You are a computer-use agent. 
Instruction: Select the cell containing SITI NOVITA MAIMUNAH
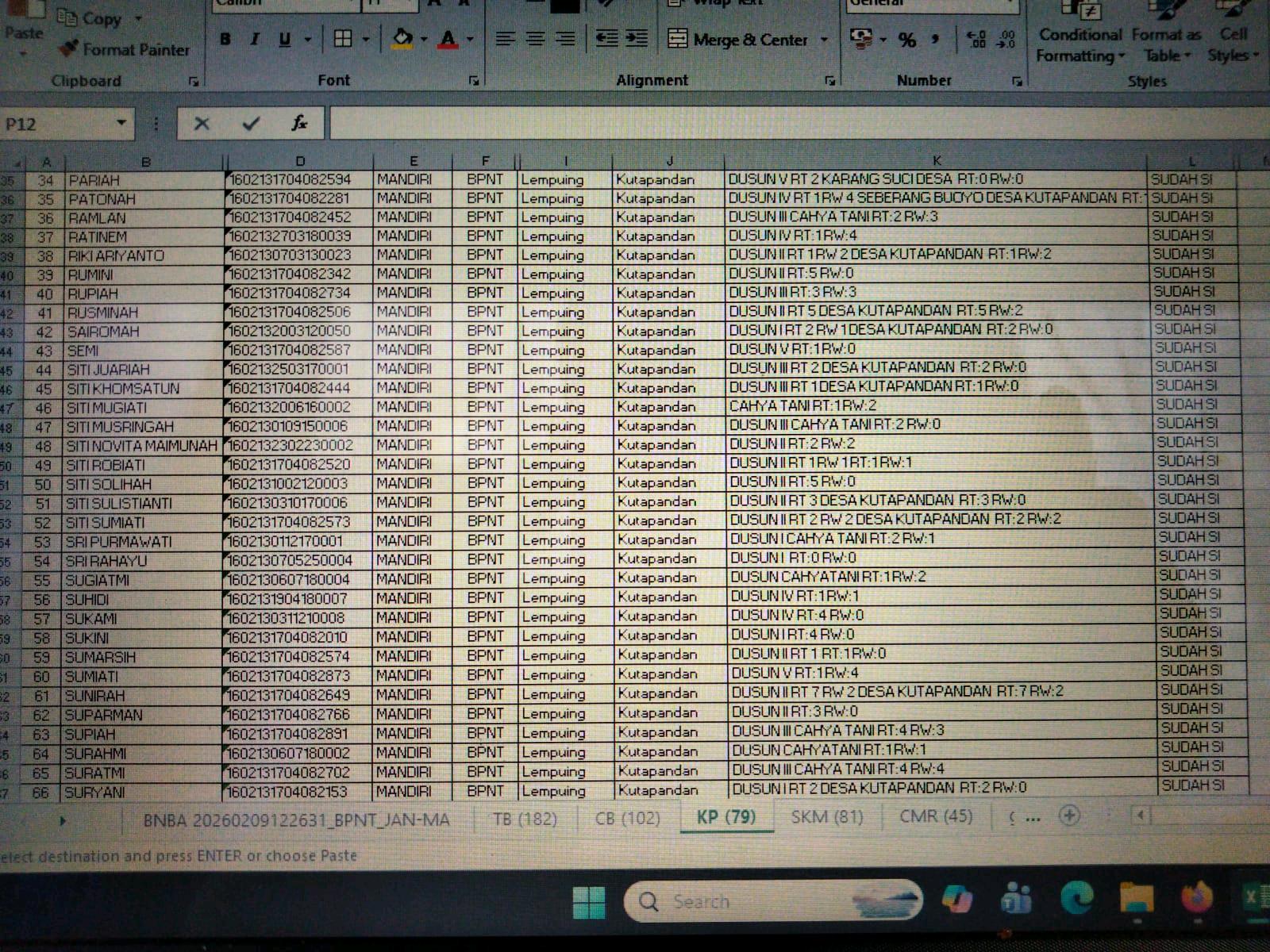141,446
